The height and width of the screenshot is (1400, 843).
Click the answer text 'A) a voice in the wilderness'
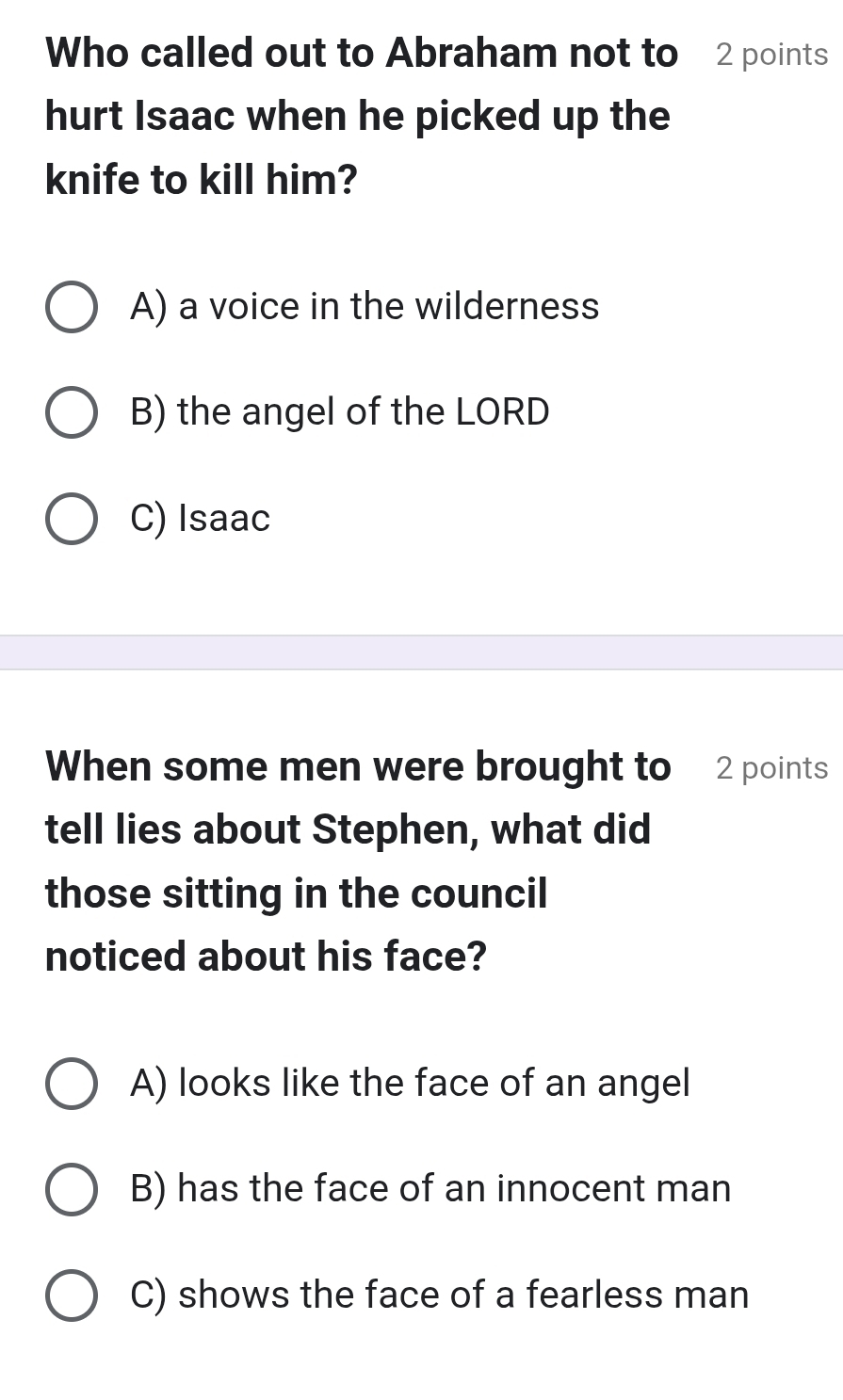click(x=365, y=307)
